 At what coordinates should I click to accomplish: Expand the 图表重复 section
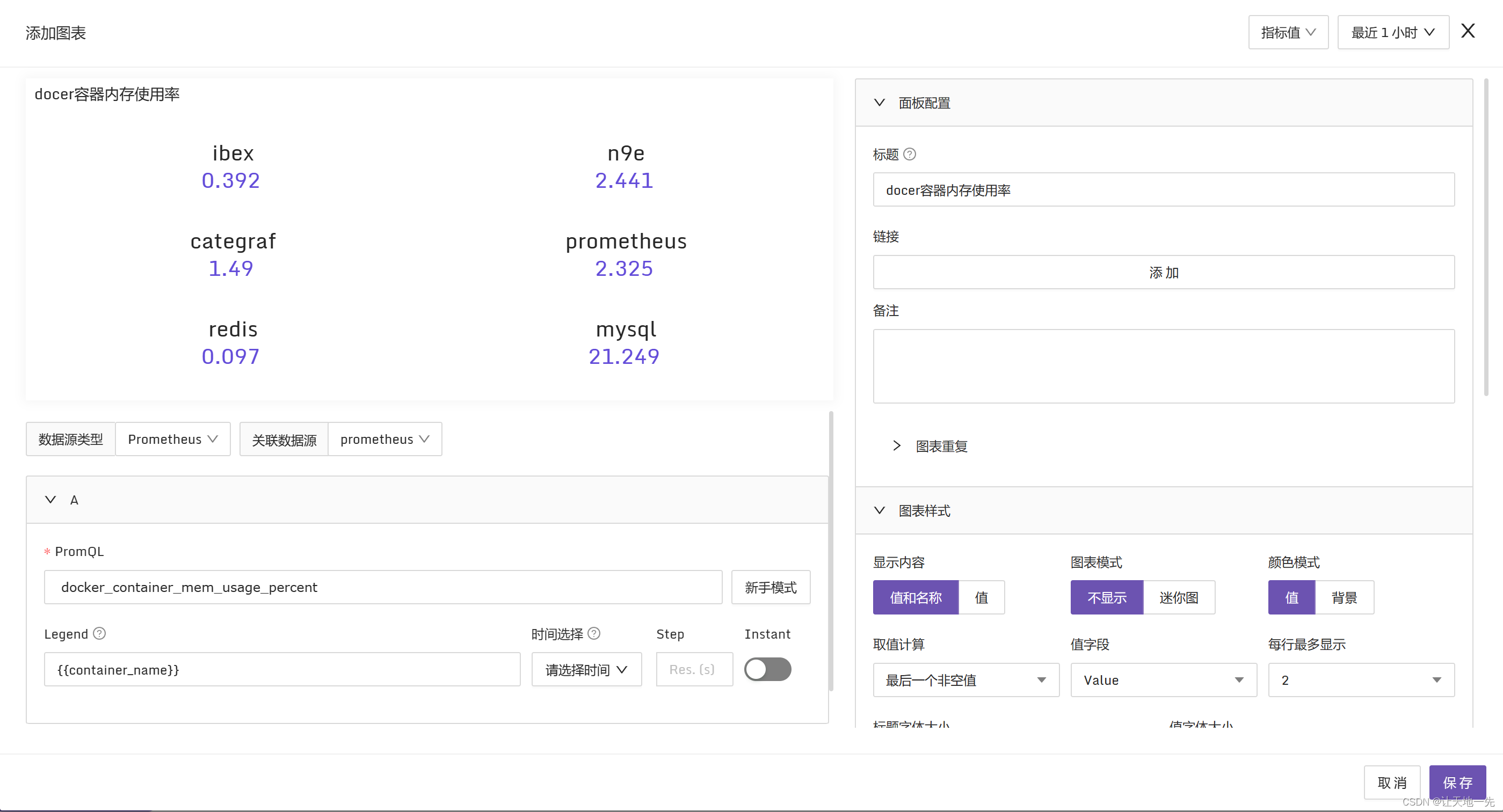(x=897, y=446)
